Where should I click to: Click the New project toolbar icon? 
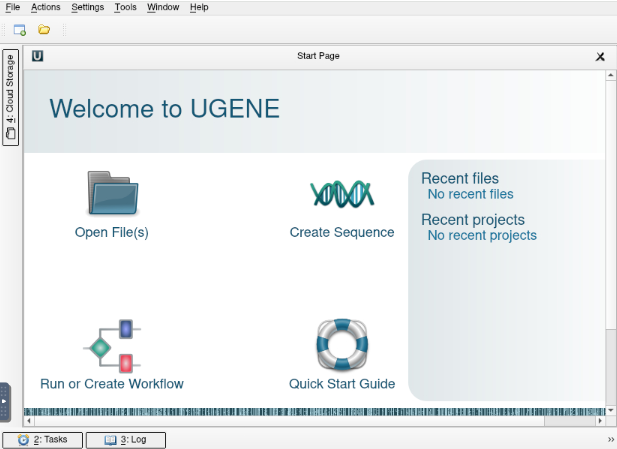20,30
